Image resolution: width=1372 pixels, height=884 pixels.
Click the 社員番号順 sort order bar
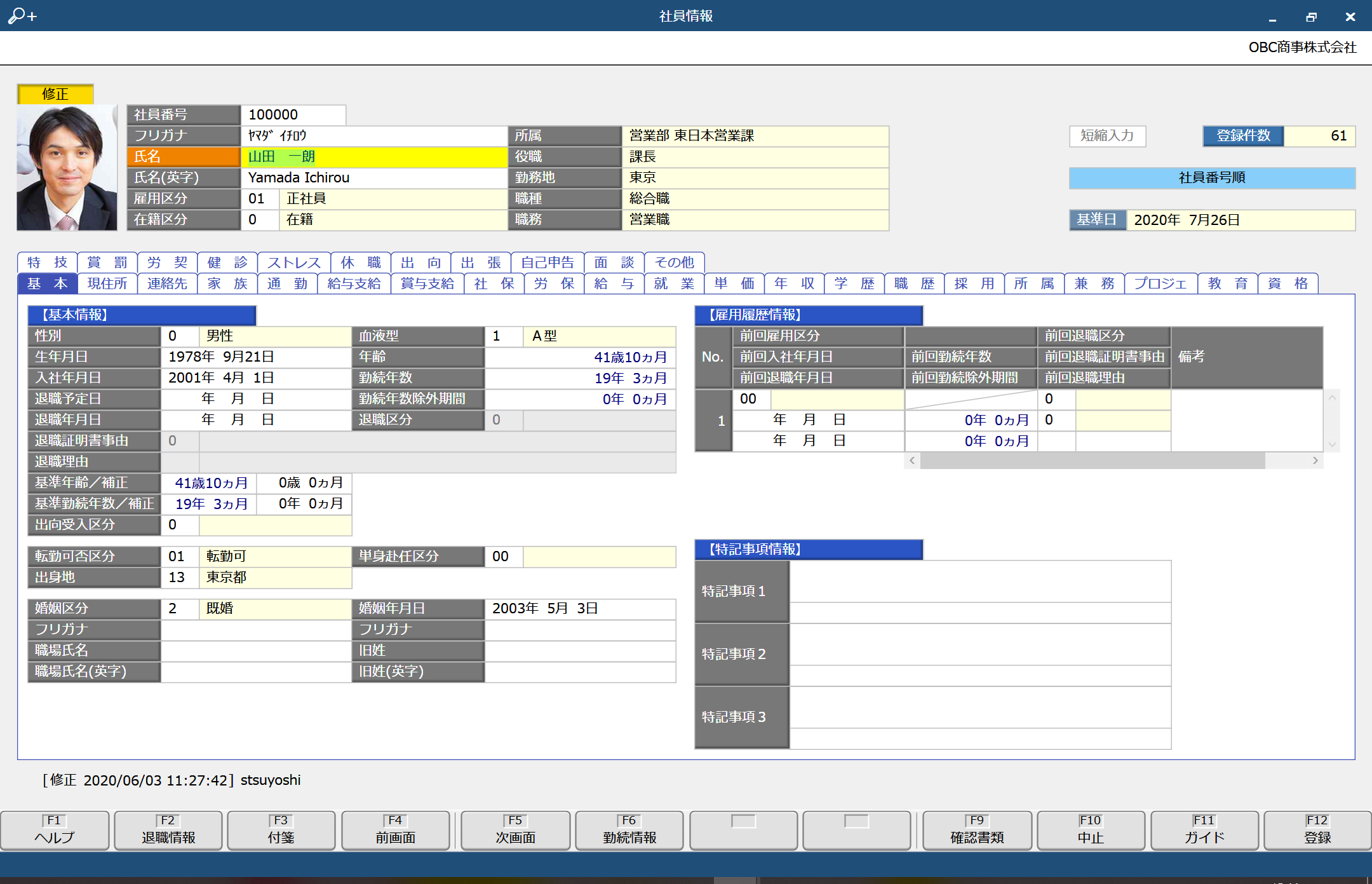point(1211,178)
